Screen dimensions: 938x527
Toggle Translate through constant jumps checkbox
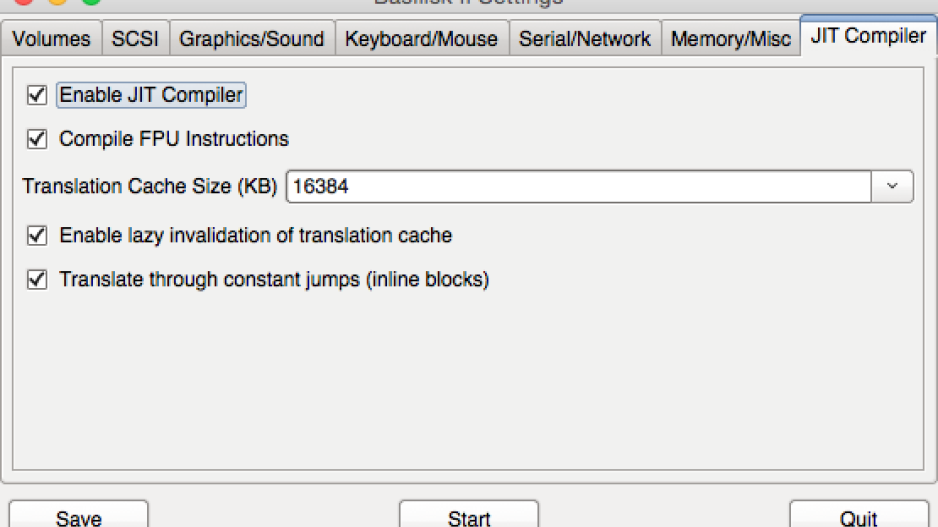[36, 279]
